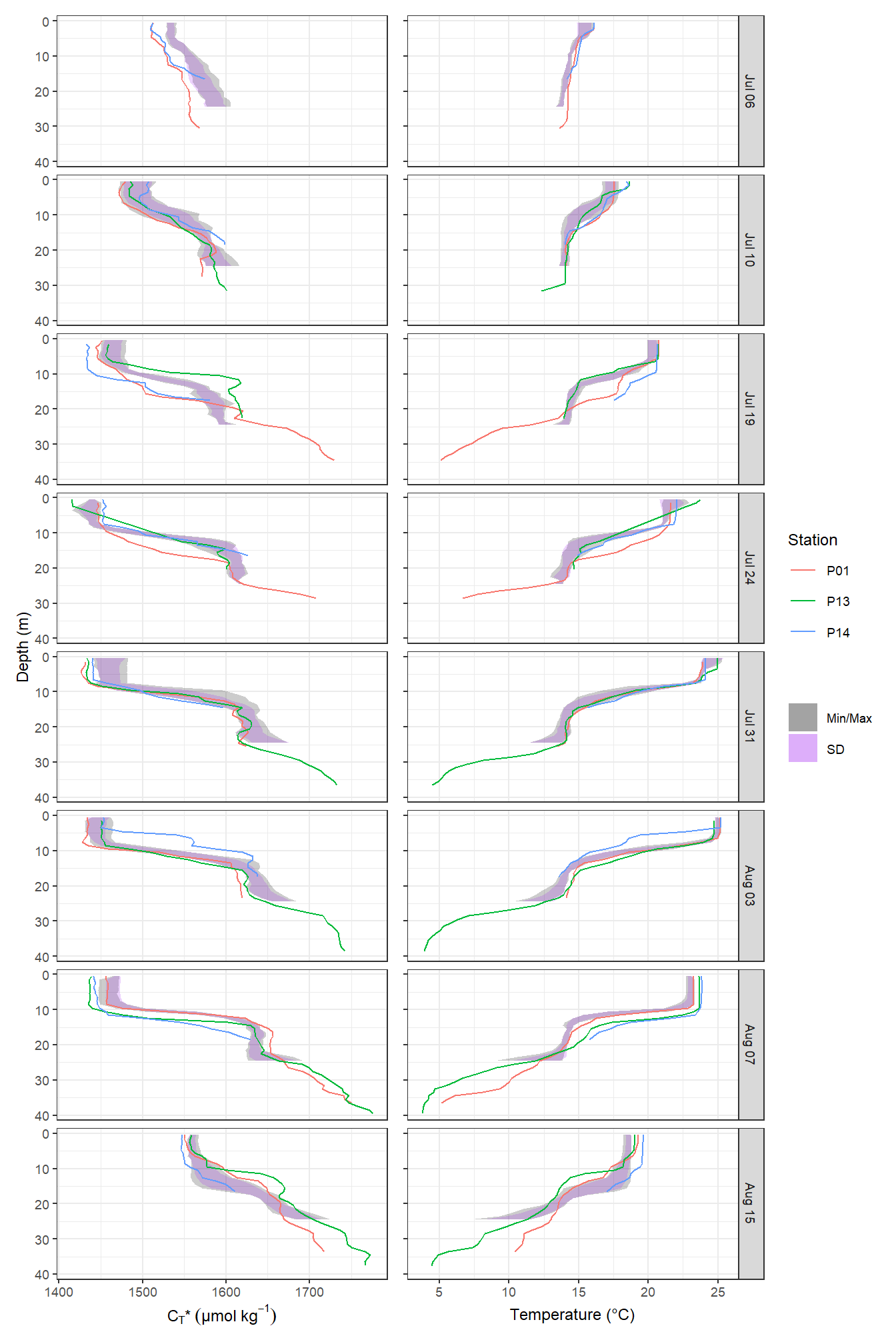
Task: Click the Aug 03 facet strip label
Action: (x=750, y=886)
